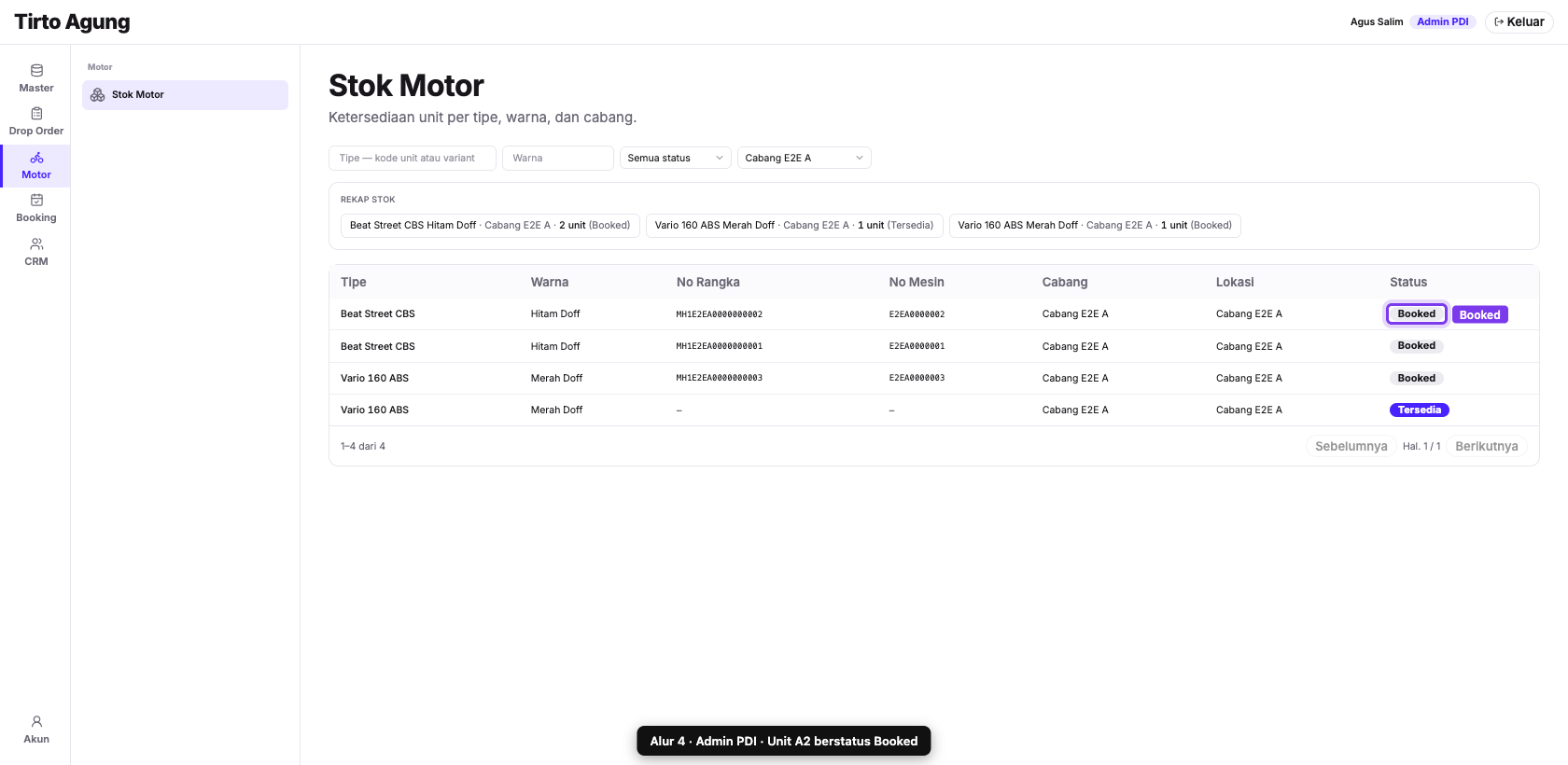Screen dimensions: 1568x765
Task: Click Vario 160 ABS Tersedia recap chip
Action: (794, 225)
